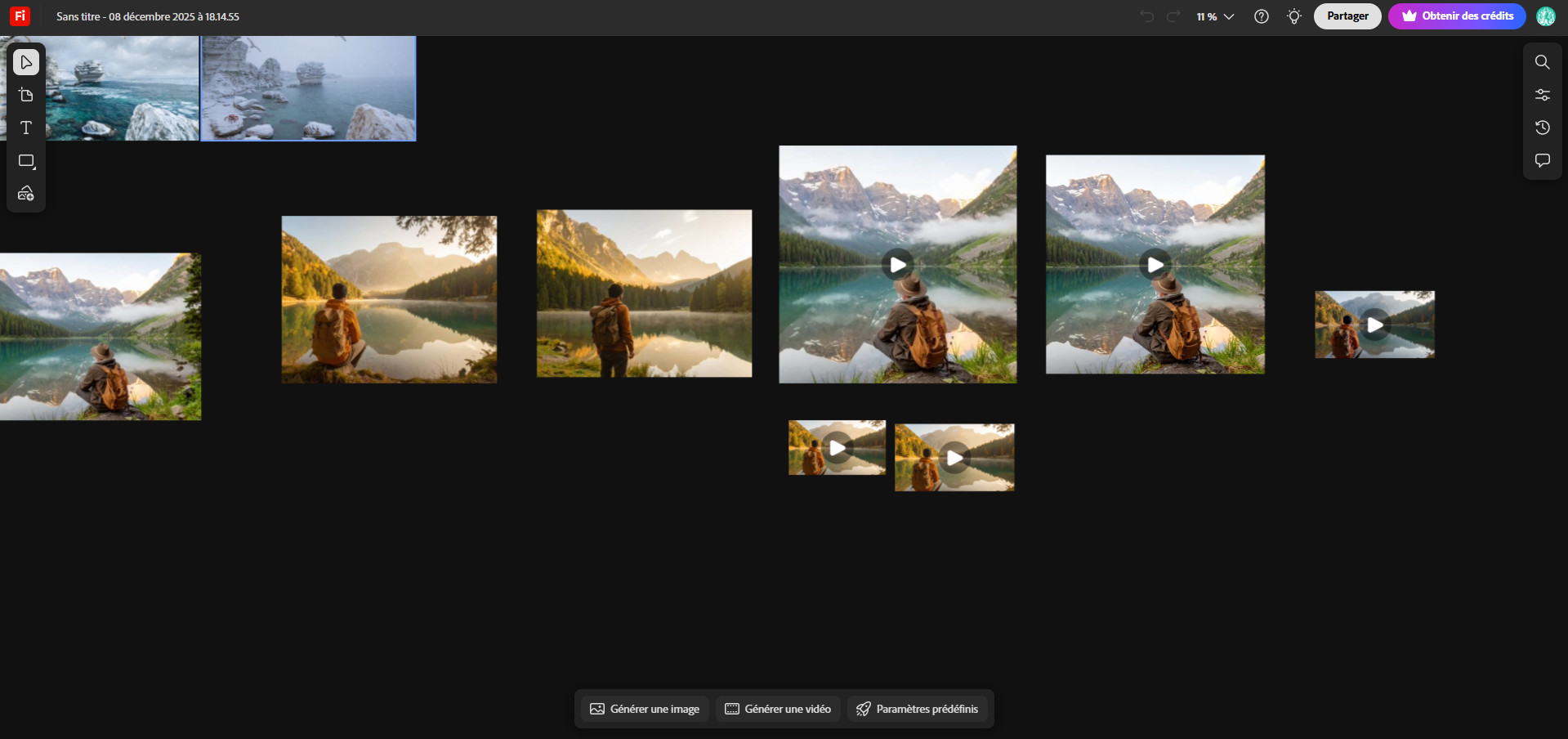This screenshot has width=1568, height=739.
Task: Expand the 11 % zoom dropdown
Action: 1215,16
